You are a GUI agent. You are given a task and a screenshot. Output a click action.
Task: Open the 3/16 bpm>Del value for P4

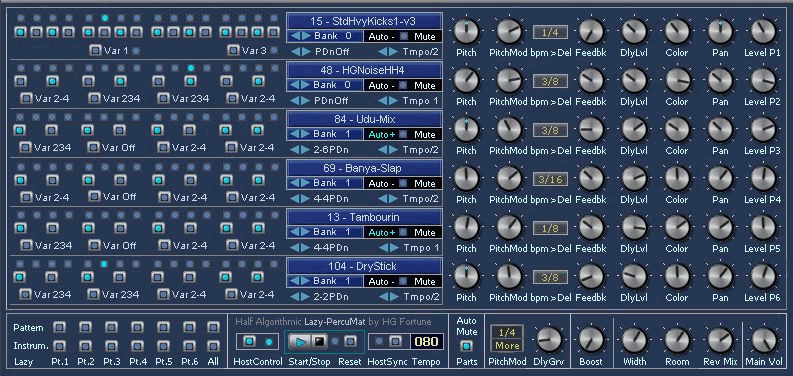pos(550,179)
